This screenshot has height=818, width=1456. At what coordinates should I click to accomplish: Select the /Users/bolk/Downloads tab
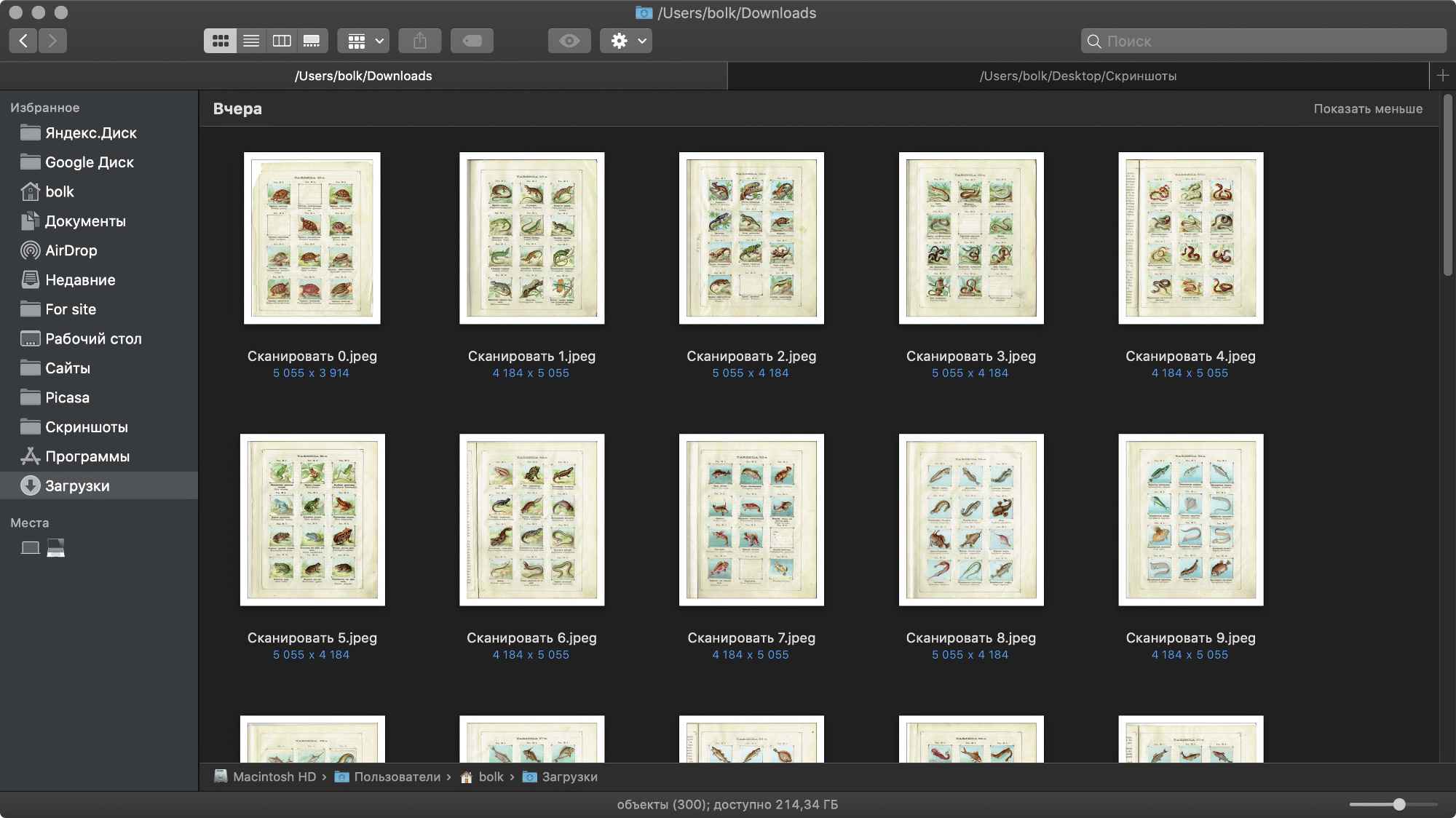click(x=363, y=76)
